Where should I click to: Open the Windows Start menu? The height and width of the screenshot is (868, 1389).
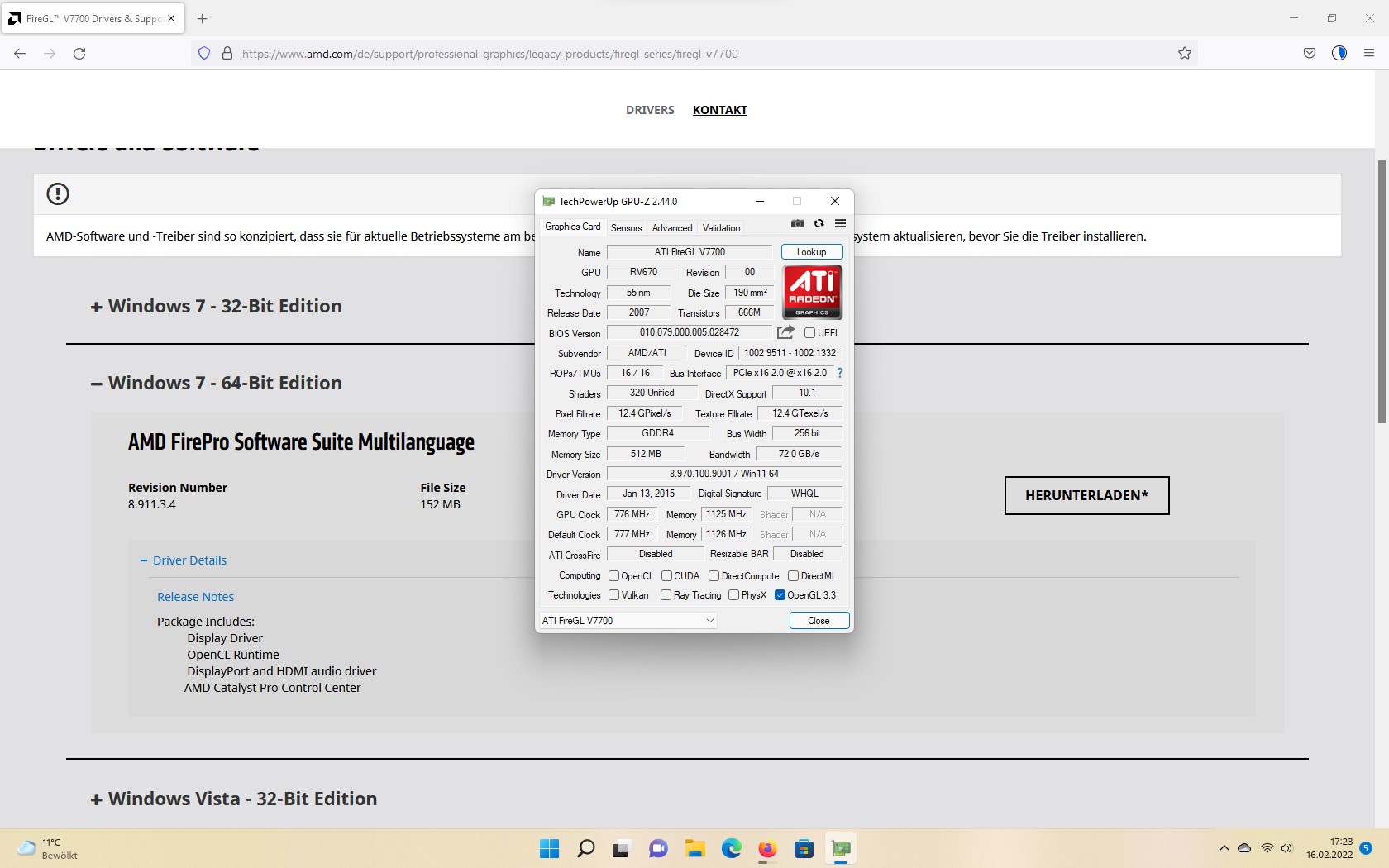click(x=549, y=849)
